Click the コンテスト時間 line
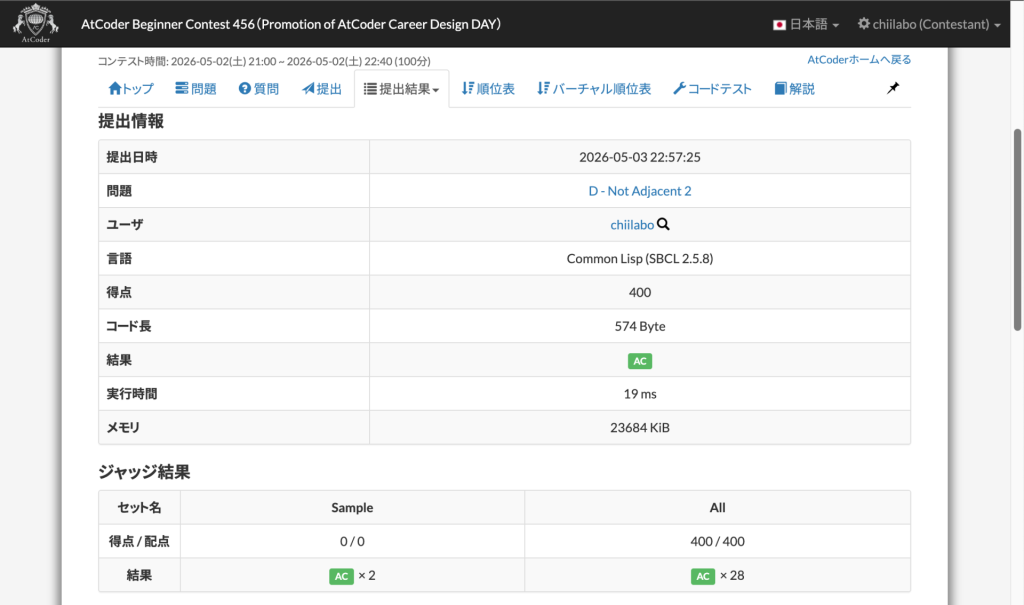The height and width of the screenshot is (605, 1024). pos(264,61)
